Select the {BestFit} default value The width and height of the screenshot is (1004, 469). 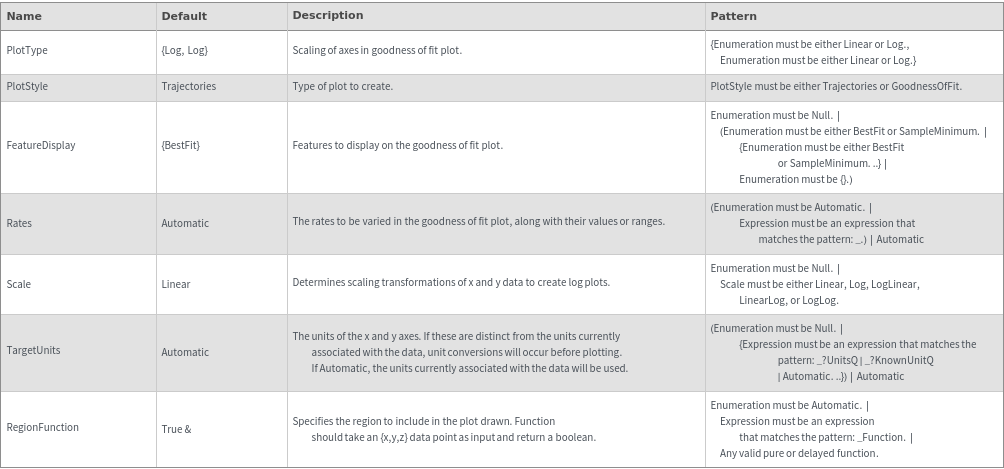(180, 145)
